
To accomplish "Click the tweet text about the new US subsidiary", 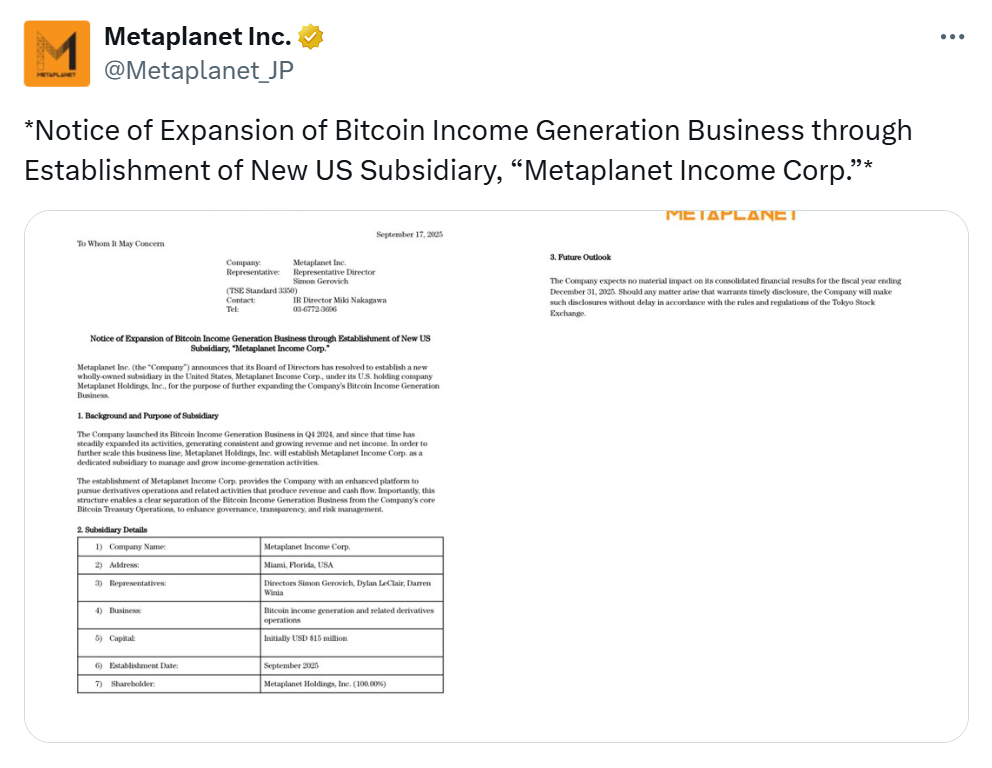I will [468, 150].
